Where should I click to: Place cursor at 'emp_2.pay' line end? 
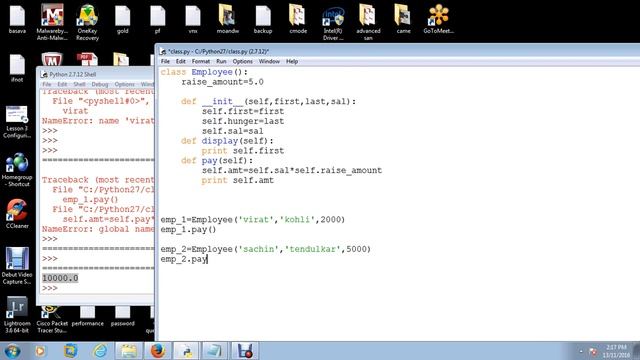pos(207,259)
